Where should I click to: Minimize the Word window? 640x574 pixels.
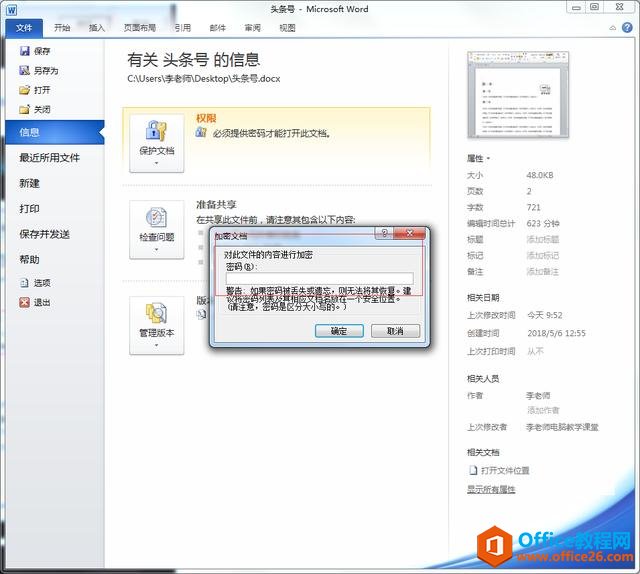pos(576,7)
